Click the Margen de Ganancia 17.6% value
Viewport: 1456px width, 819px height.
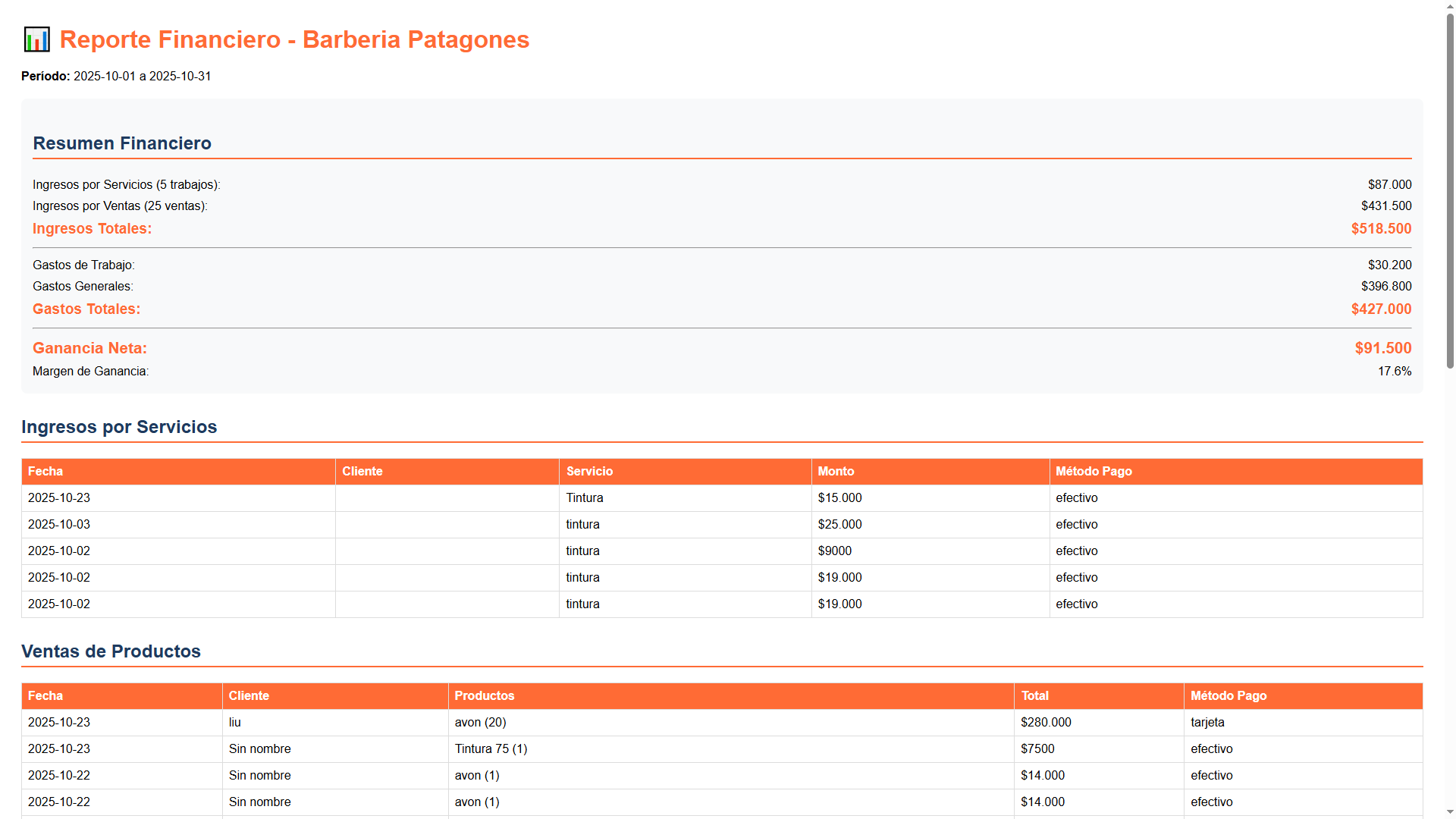click(1395, 371)
